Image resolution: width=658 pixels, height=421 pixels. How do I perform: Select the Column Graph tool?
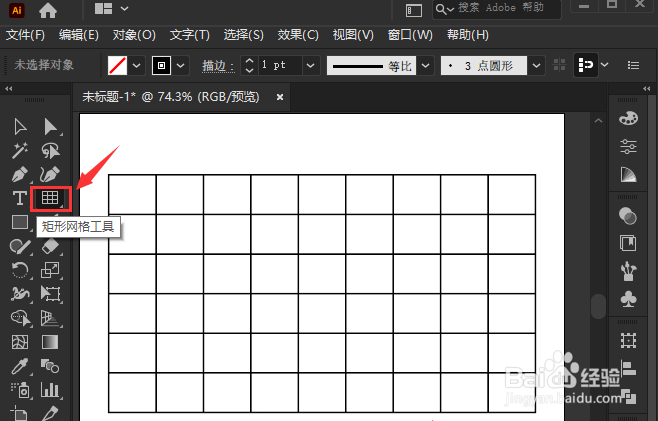(50, 390)
